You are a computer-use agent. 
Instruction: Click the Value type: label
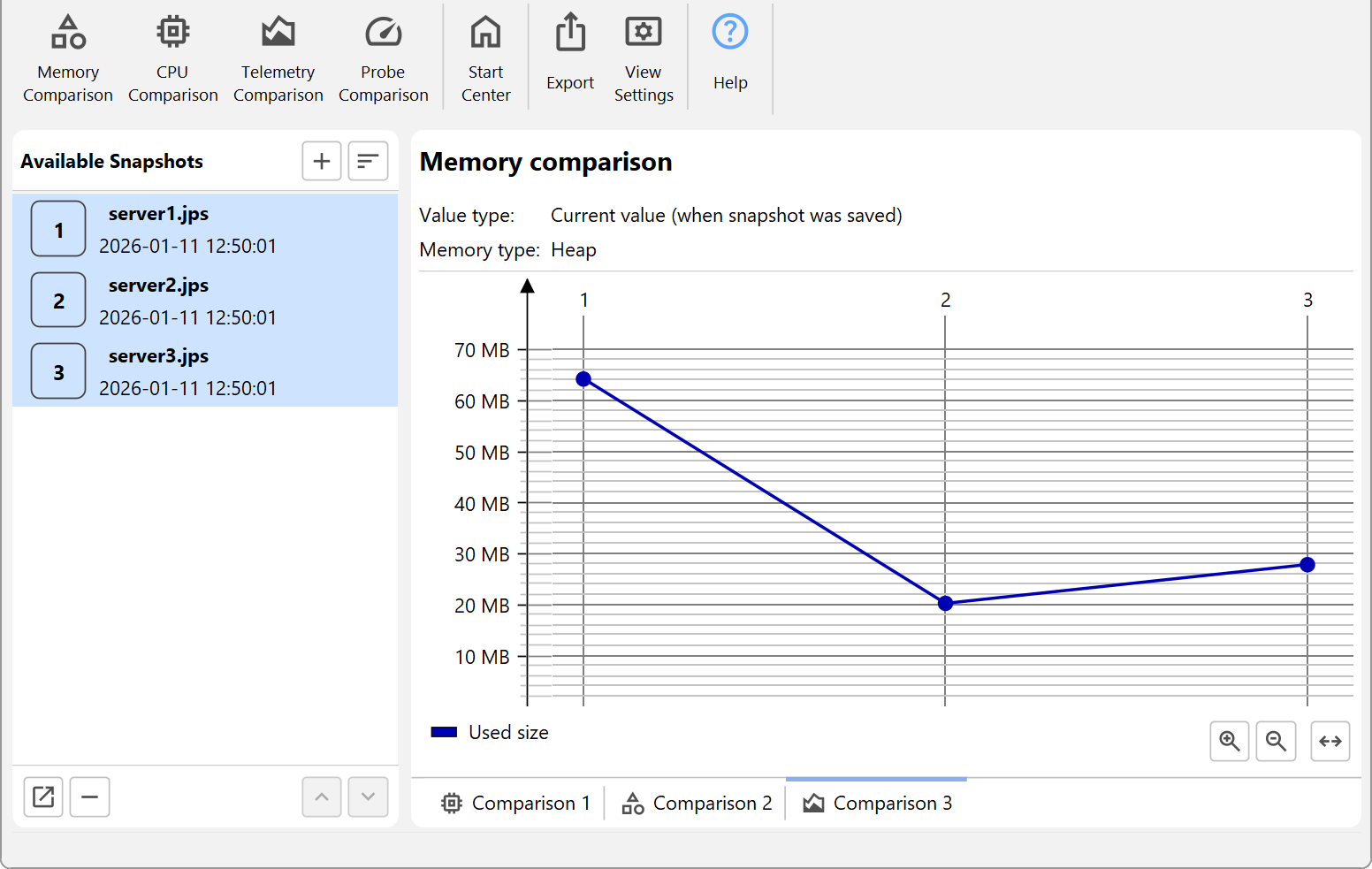[x=467, y=216]
